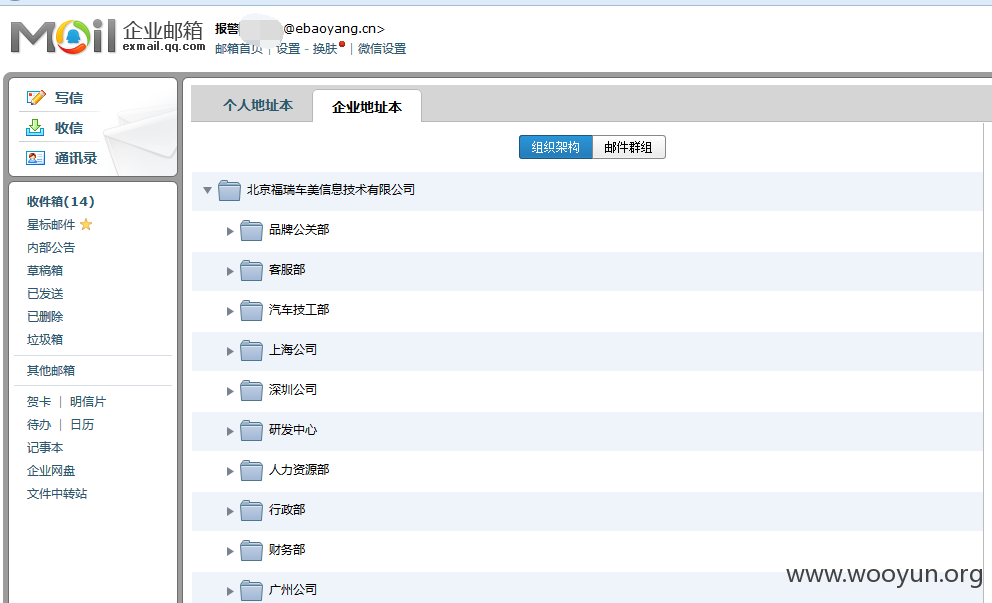Select the 财务部 label
Image resolution: width=992 pixels, height=603 pixels.
click(x=287, y=549)
